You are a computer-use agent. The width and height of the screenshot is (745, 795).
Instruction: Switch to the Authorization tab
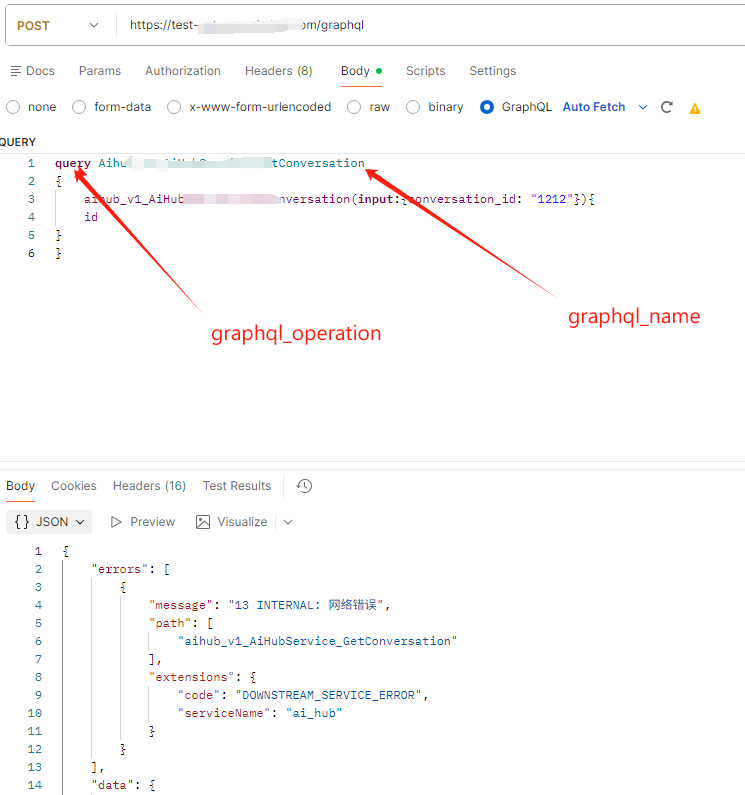click(x=183, y=71)
